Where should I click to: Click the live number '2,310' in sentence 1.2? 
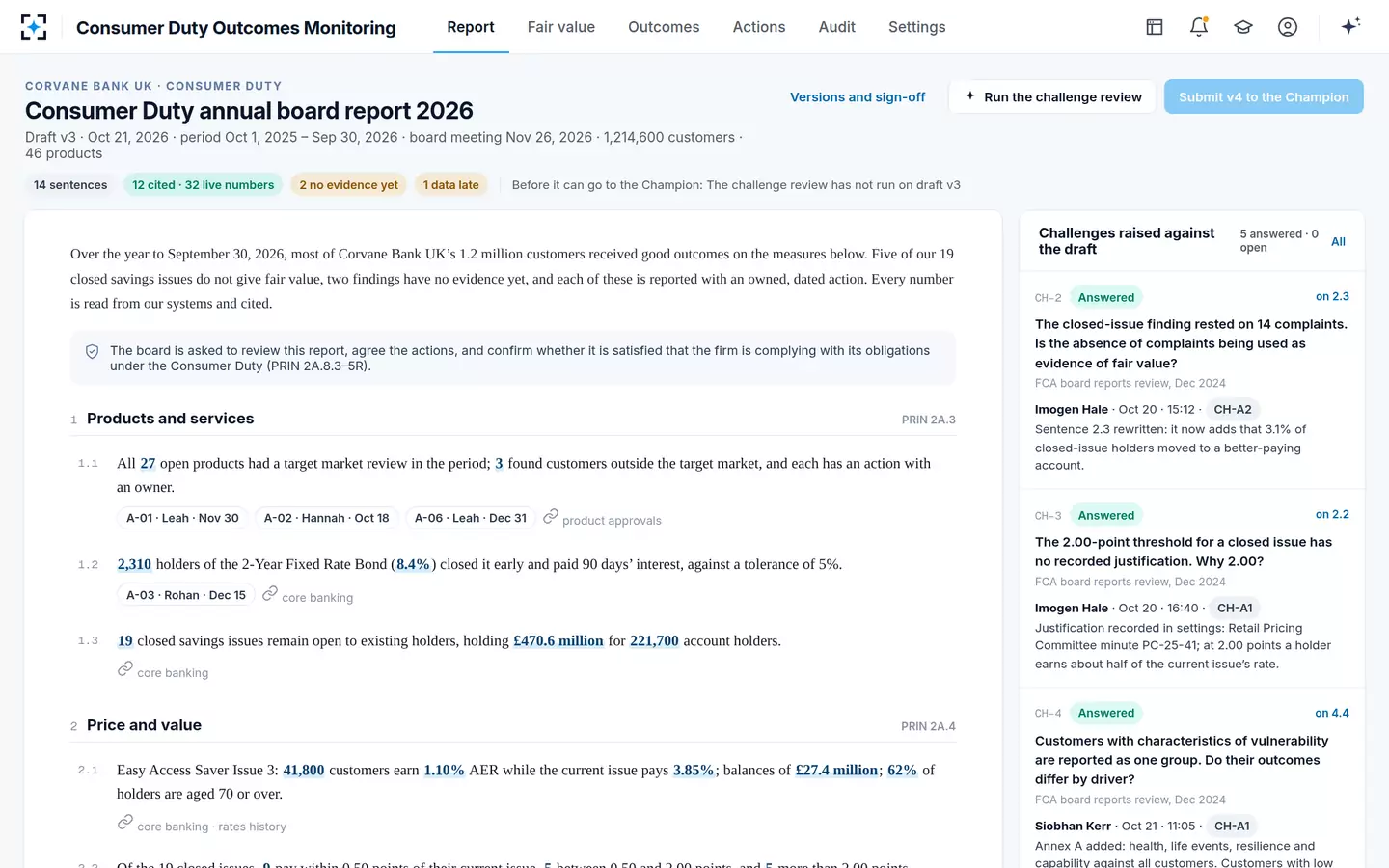coord(134,564)
